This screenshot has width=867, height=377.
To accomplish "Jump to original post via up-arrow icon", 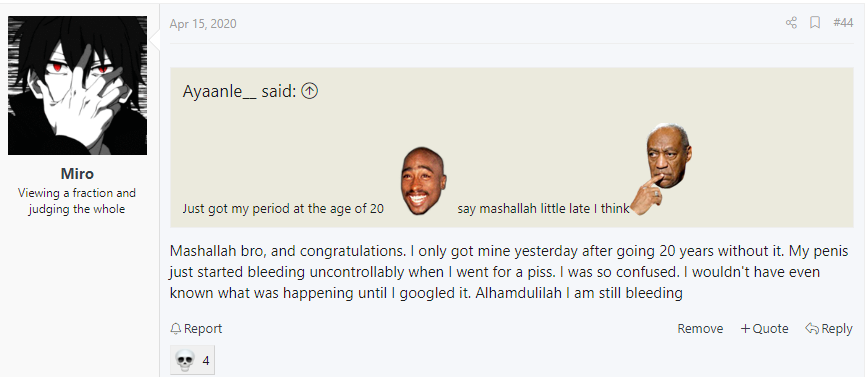I will (x=310, y=91).
